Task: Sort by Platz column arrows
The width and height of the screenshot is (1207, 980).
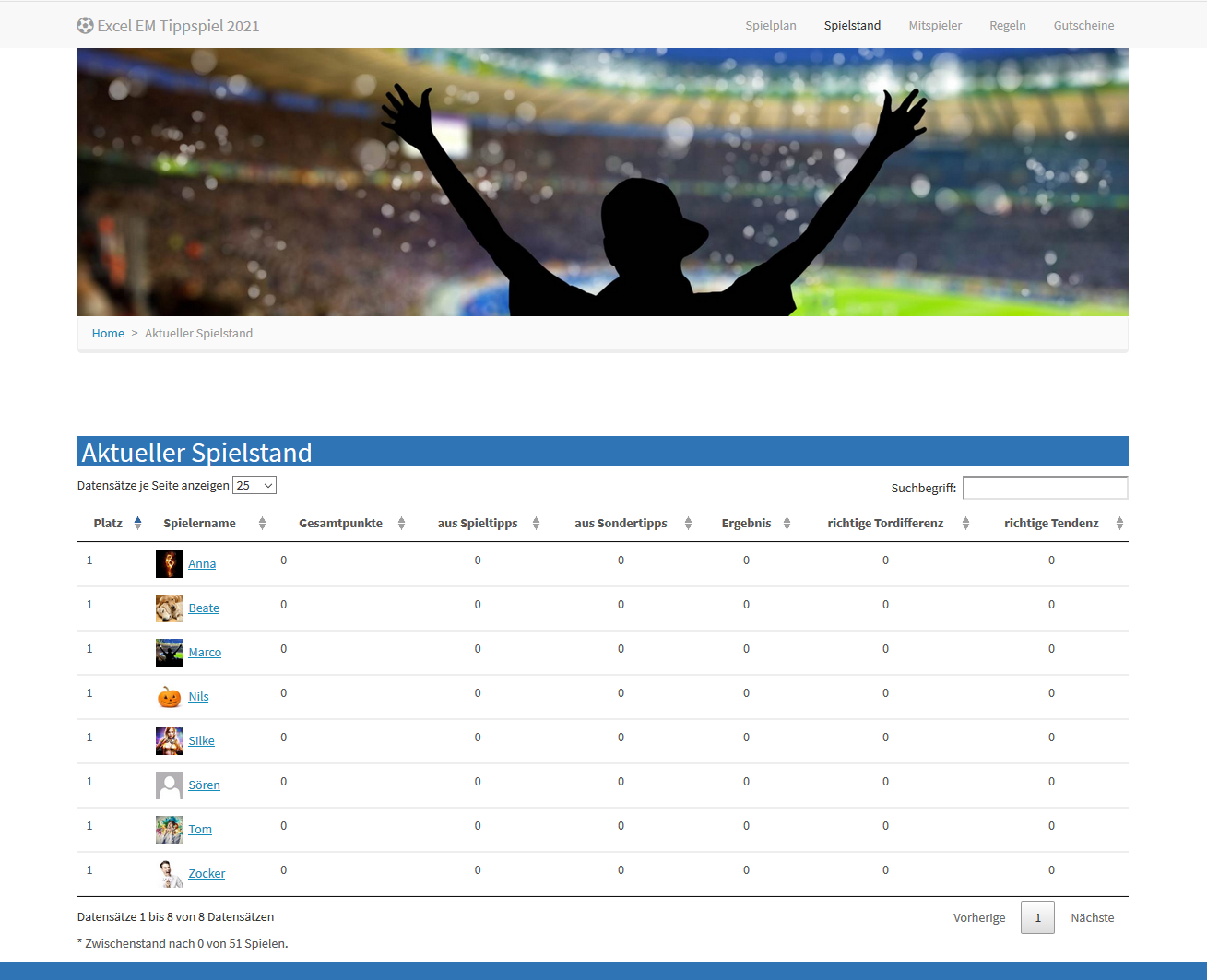Action: [137, 523]
